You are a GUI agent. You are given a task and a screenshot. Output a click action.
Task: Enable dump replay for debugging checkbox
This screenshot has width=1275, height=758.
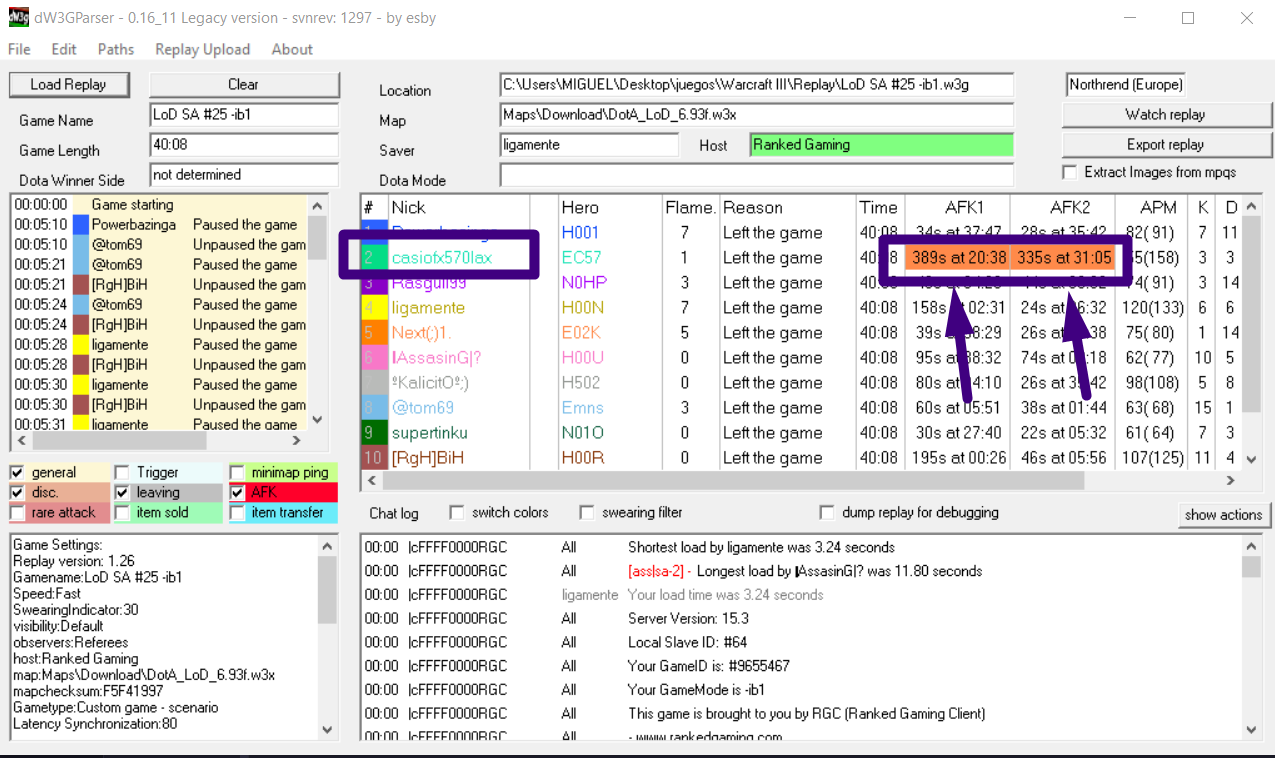[x=827, y=513]
